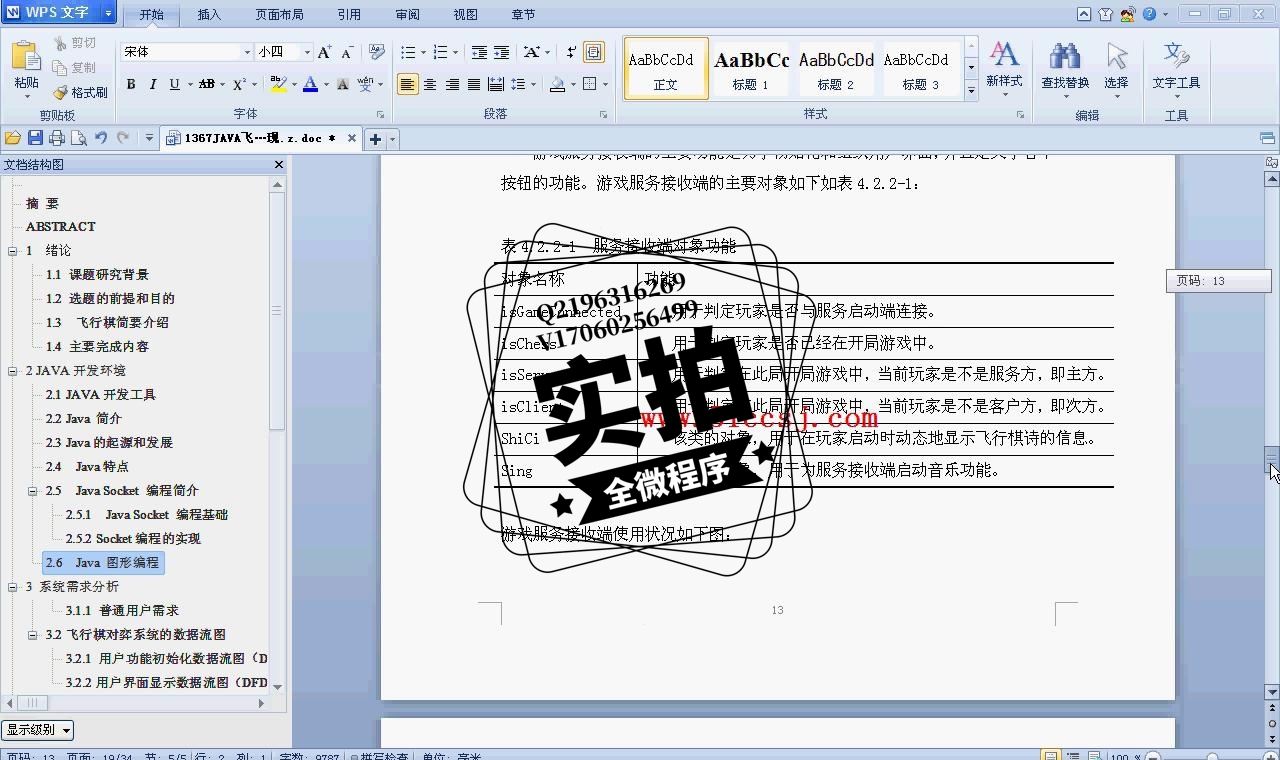Click the print icon in quick toolbar
Viewport: 1280px width, 760px height.
[57, 138]
